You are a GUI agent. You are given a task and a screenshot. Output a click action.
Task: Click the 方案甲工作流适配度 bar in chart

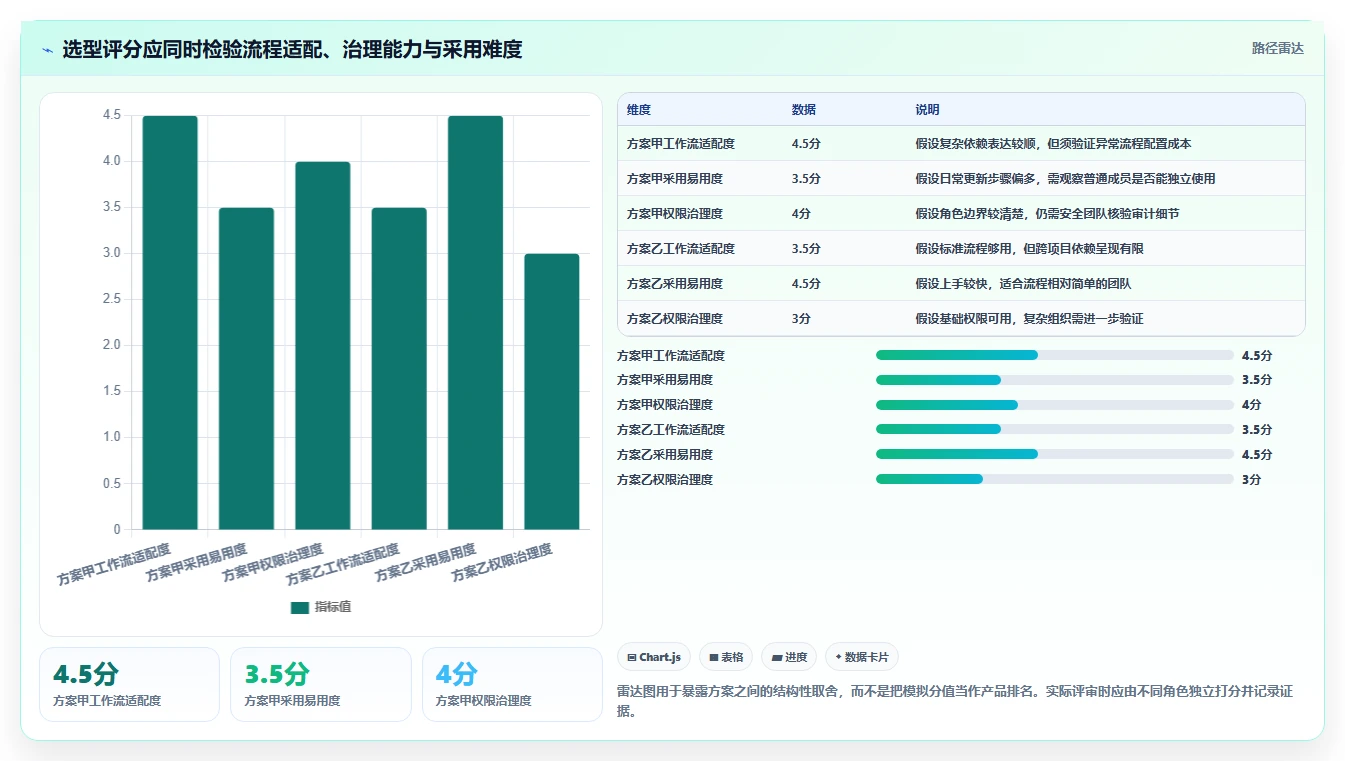point(170,322)
